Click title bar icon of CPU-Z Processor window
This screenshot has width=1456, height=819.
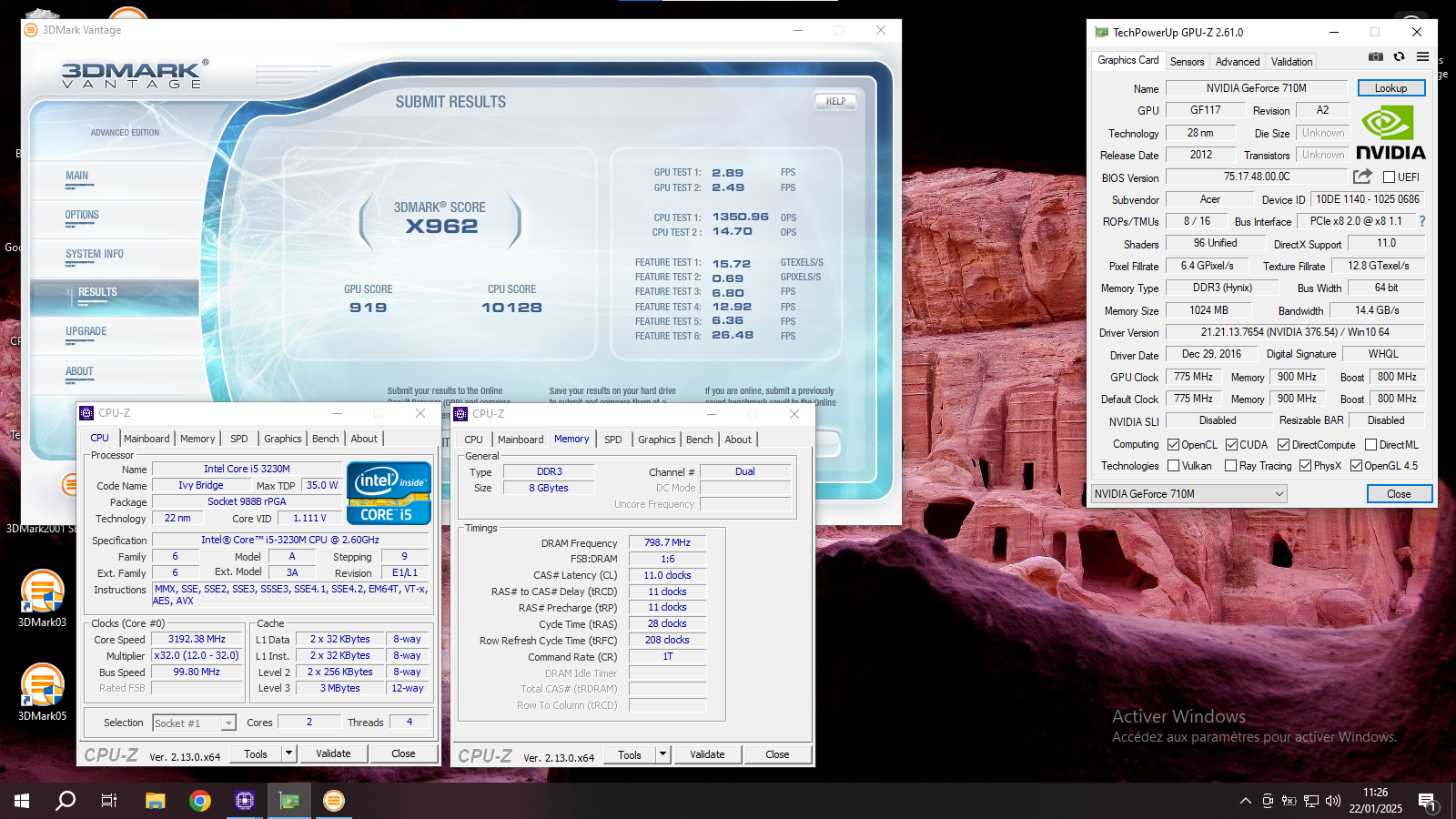coord(86,413)
